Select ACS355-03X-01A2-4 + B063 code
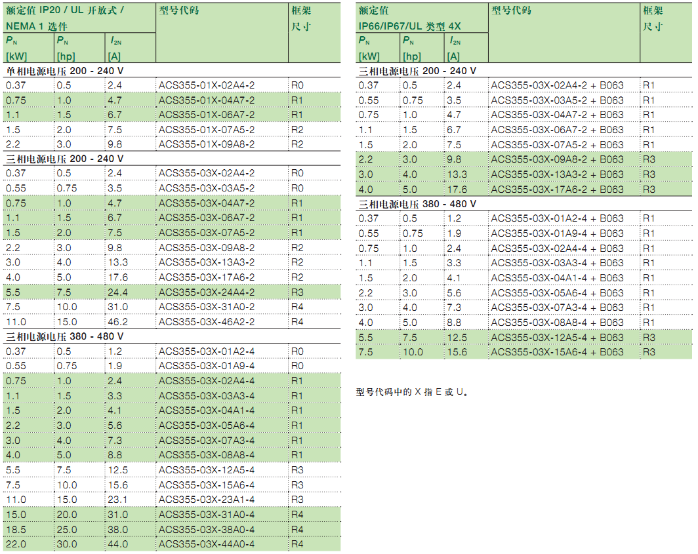The width and height of the screenshot is (698, 554). pyautogui.click(x=557, y=218)
